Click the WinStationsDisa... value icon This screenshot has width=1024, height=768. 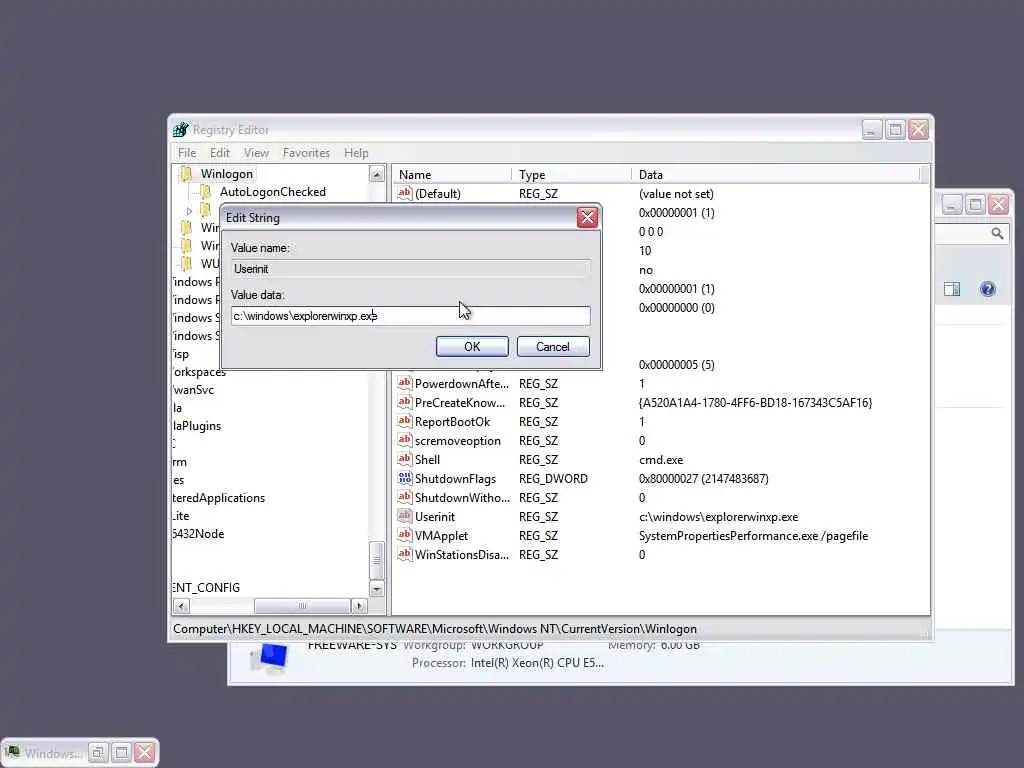[405, 554]
